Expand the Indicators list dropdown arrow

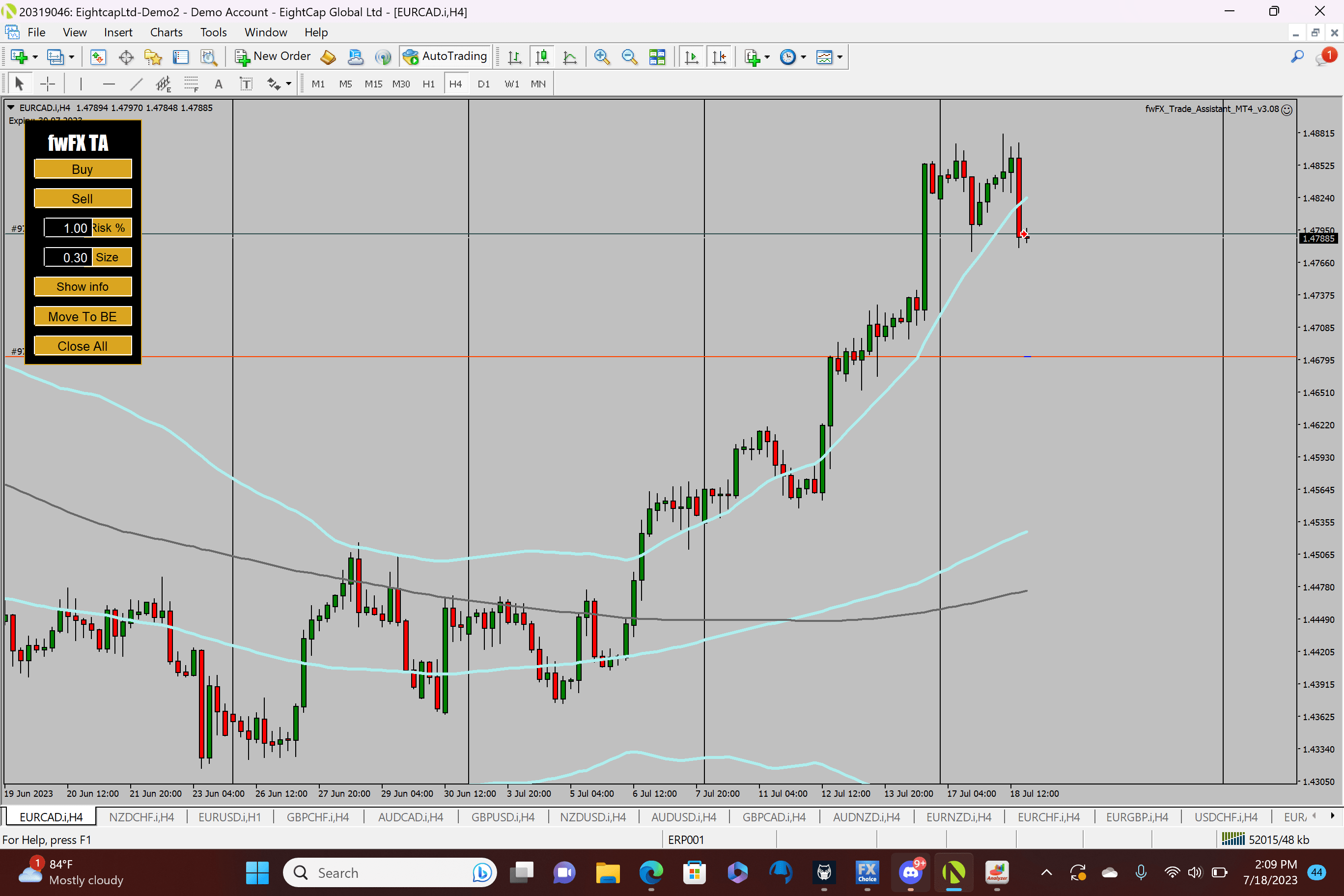(x=767, y=56)
